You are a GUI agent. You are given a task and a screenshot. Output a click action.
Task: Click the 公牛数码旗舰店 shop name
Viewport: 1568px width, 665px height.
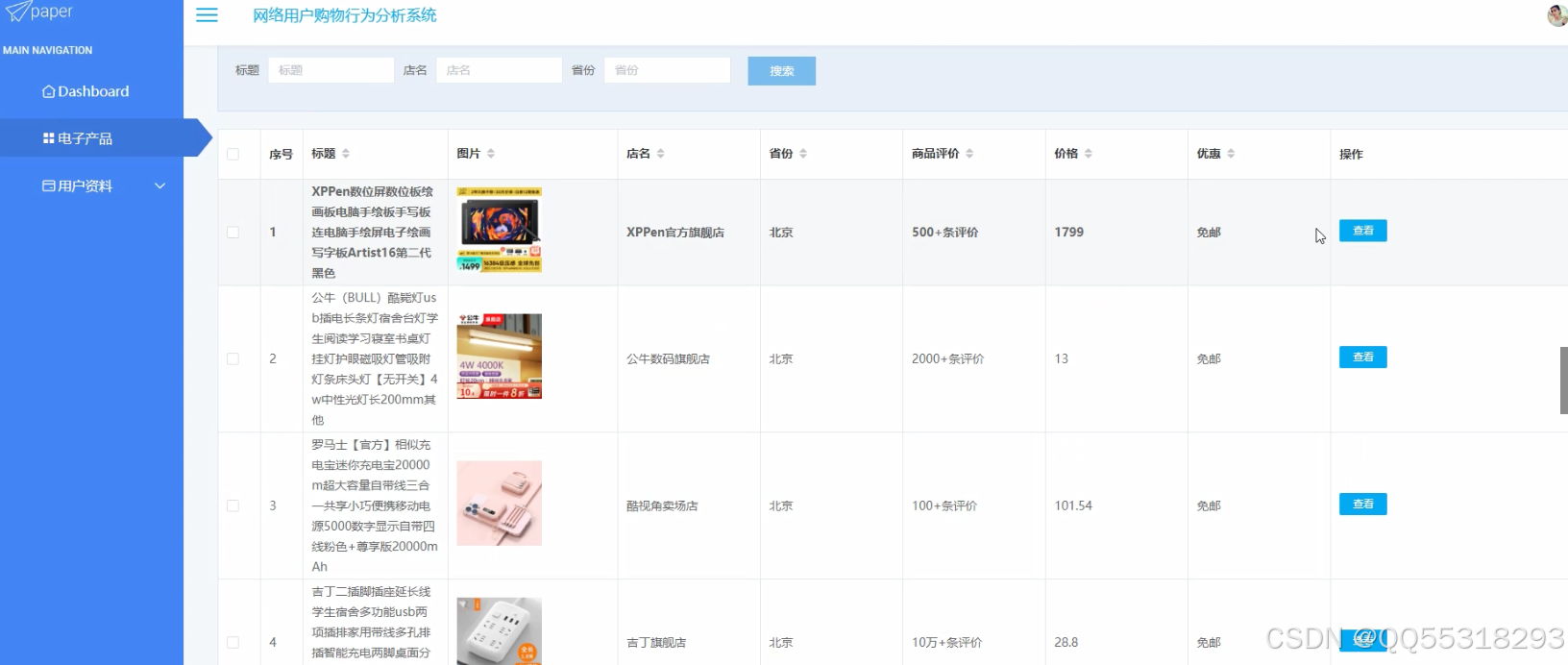[668, 358]
